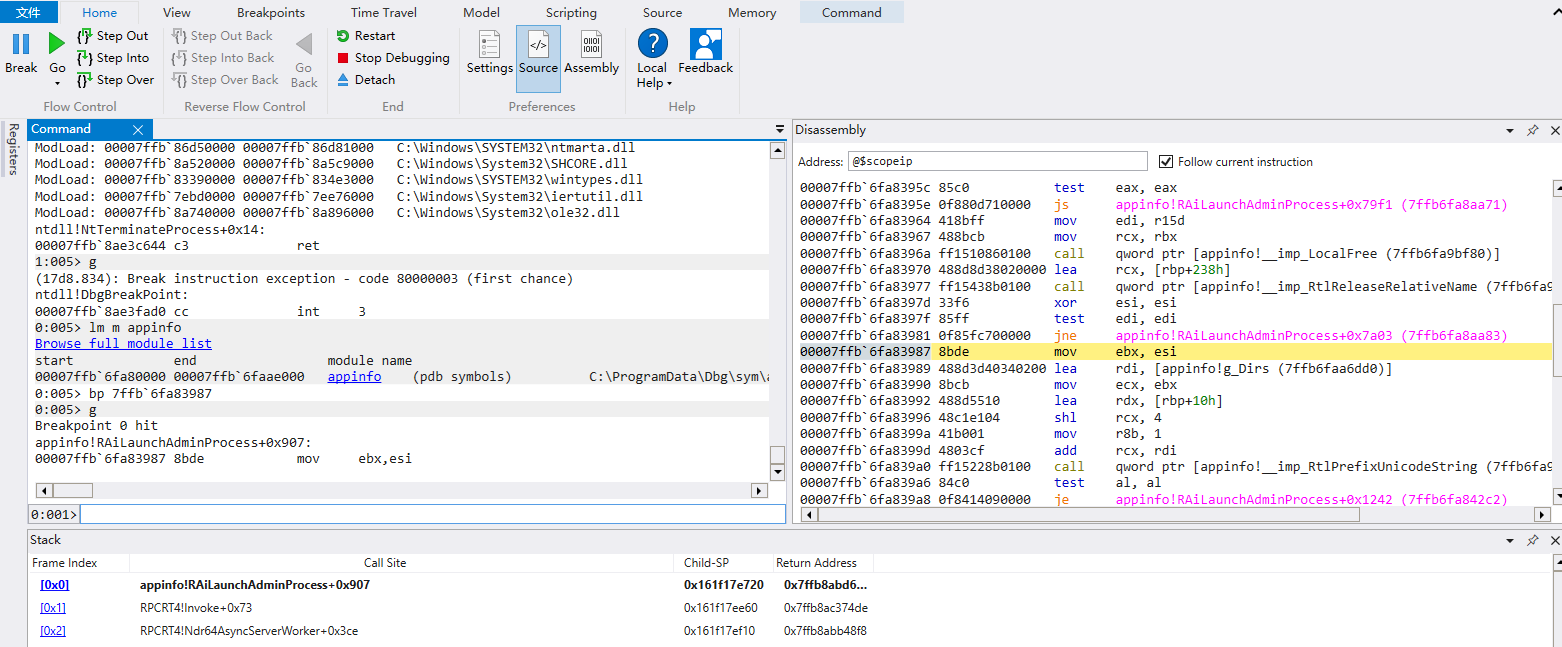Open the Feedback icon in Help group
Image resolution: width=1562 pixels, height=647 pixels.
[706, 52]
